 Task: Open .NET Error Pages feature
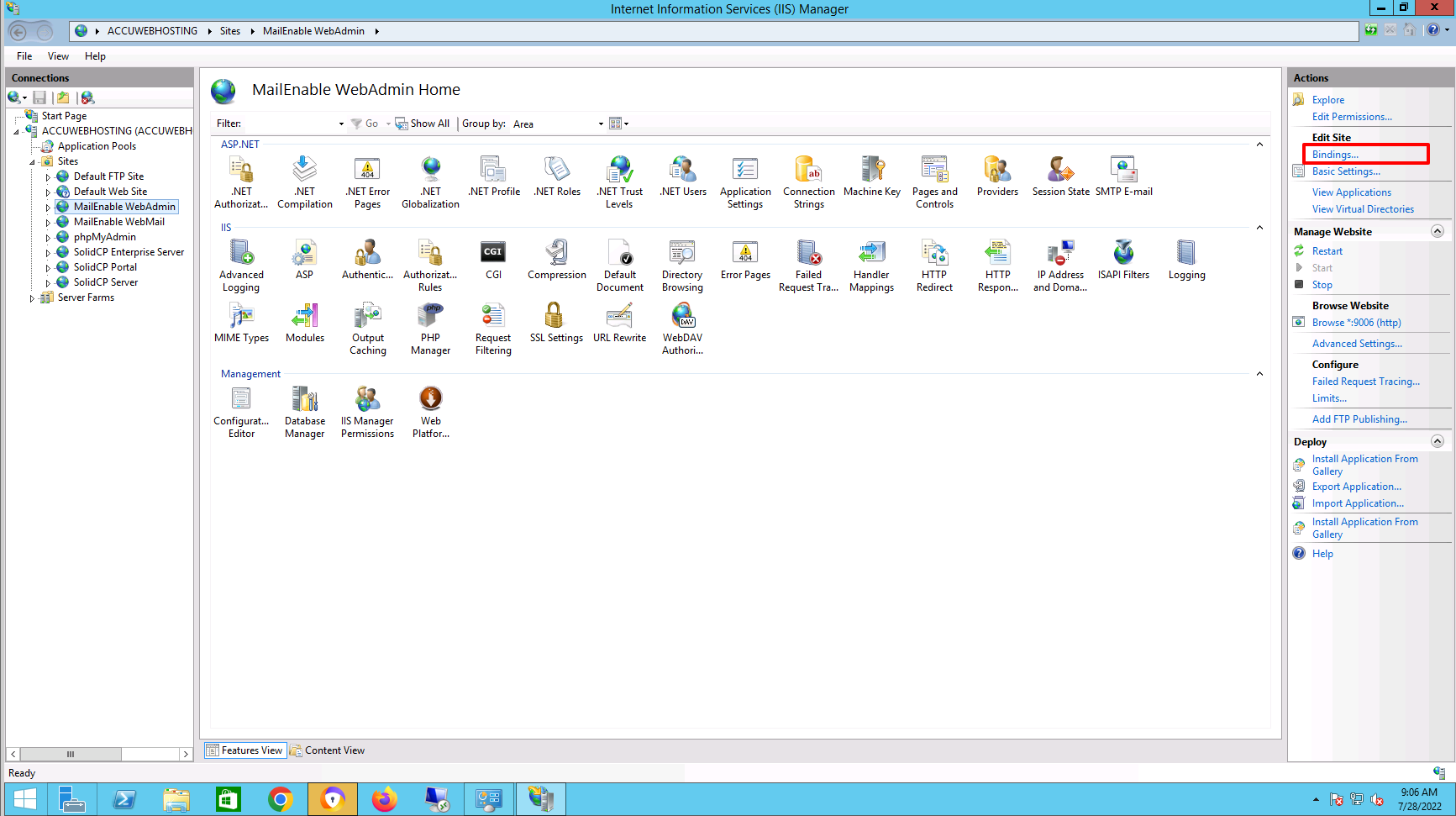coord(368,182)
